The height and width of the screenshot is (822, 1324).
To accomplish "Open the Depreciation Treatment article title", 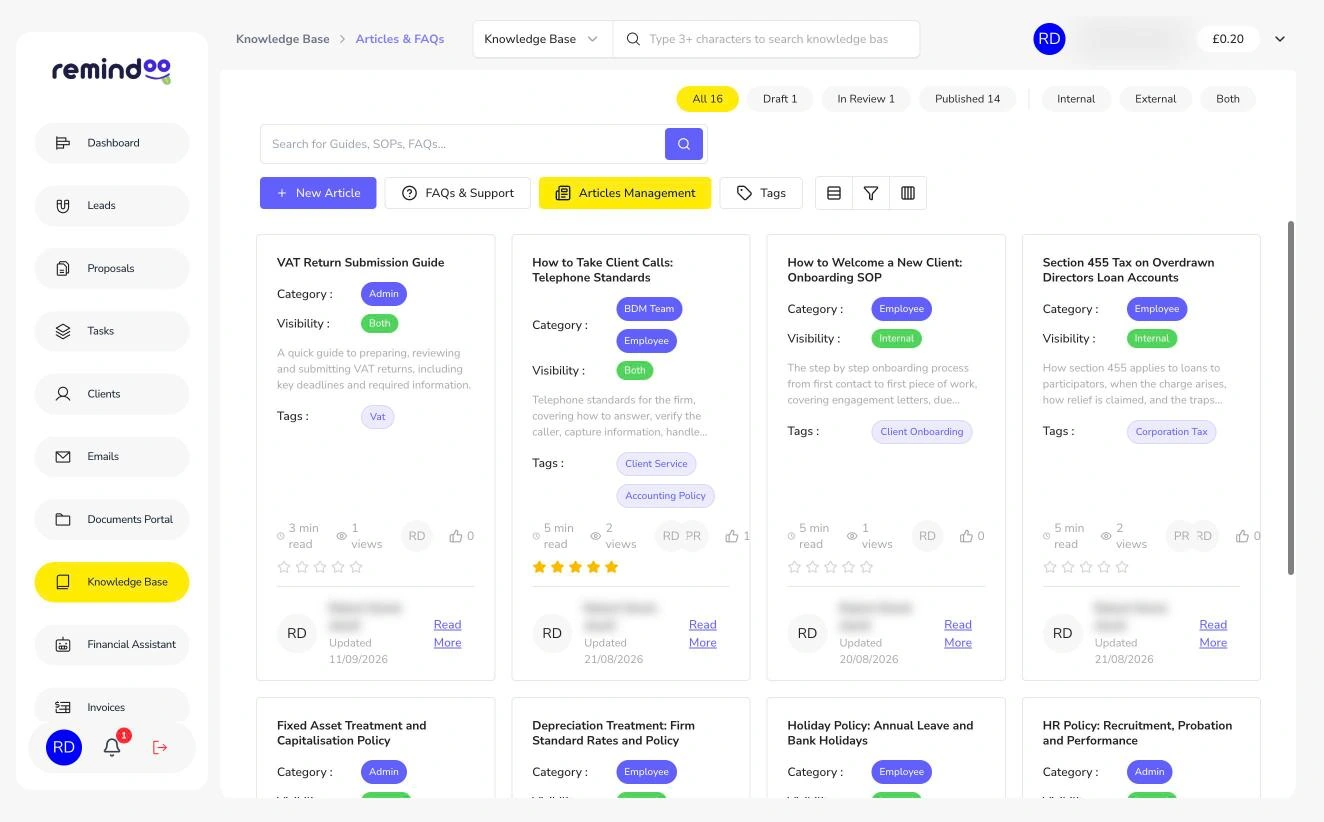I will click(x=613, y=733).
